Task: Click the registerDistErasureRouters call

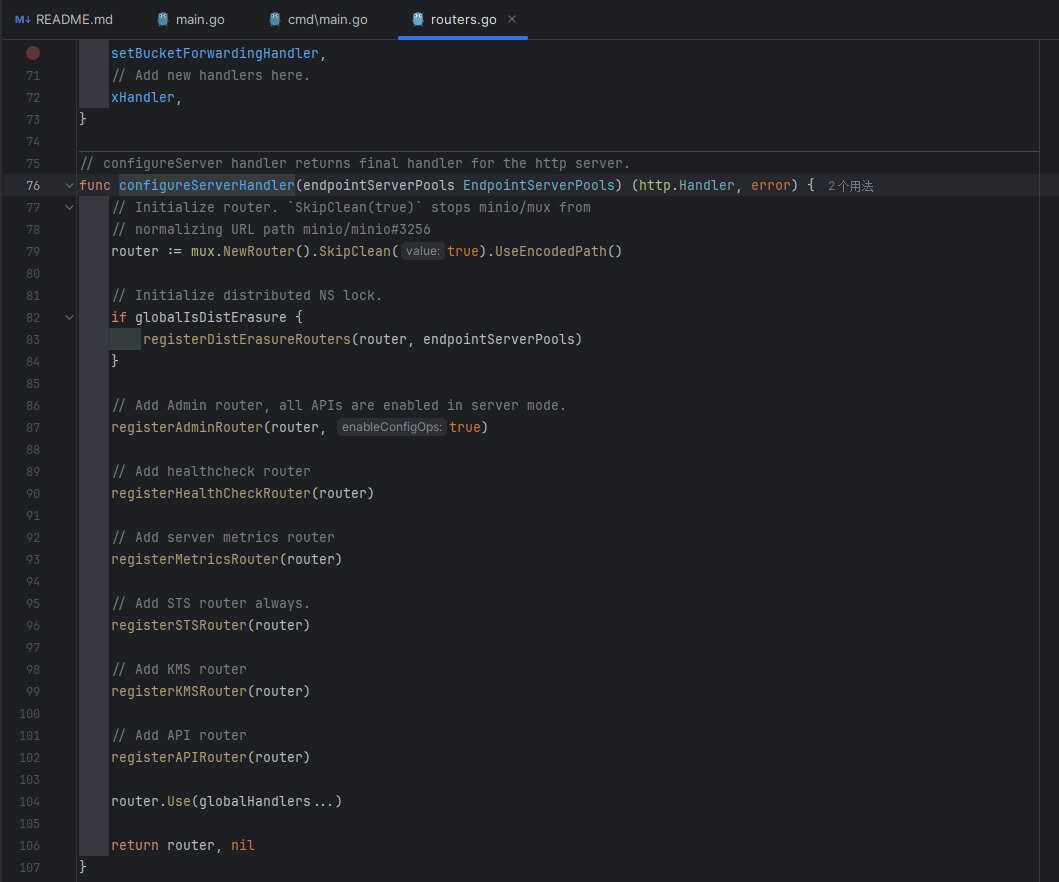Action: (247, 339)
